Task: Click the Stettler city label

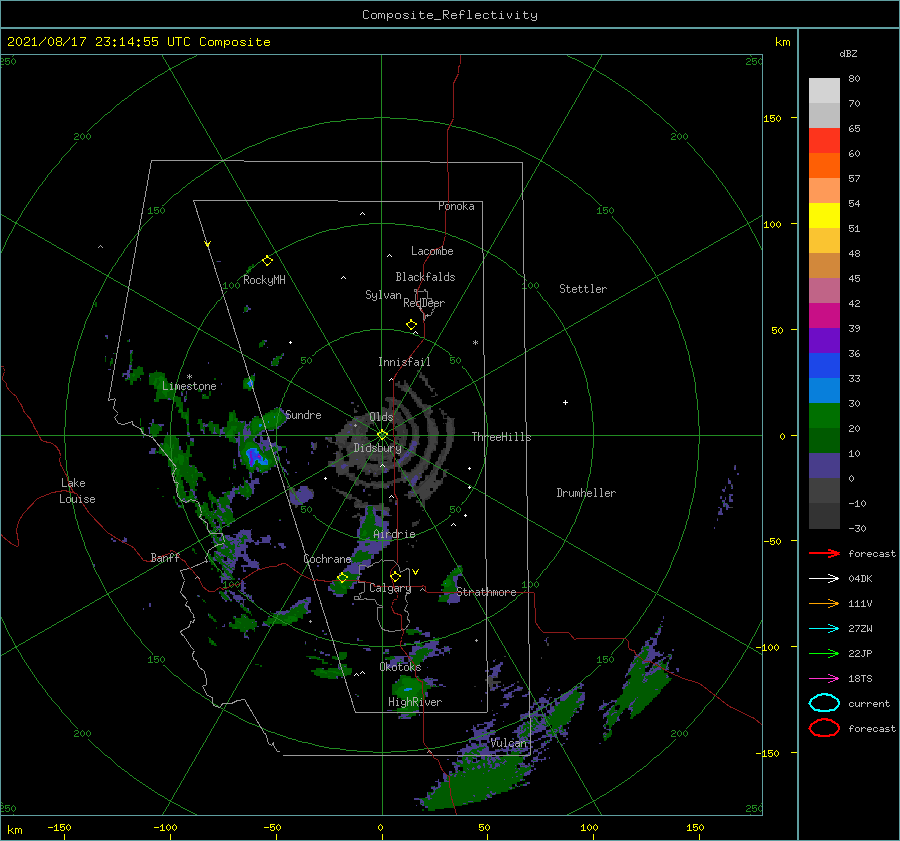Action: tap(583, 289)
